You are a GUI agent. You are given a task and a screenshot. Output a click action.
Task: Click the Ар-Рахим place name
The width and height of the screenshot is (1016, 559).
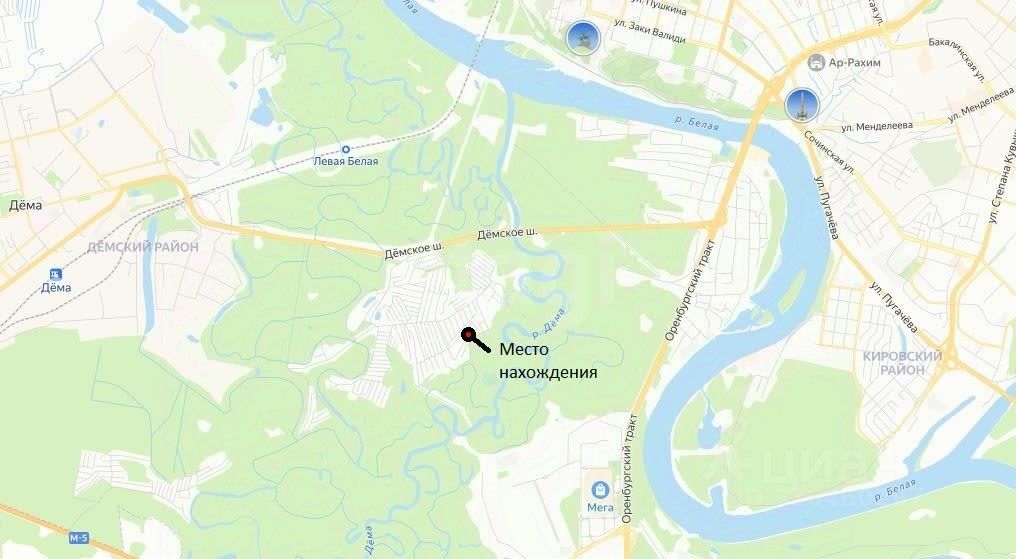pos(854,63)
